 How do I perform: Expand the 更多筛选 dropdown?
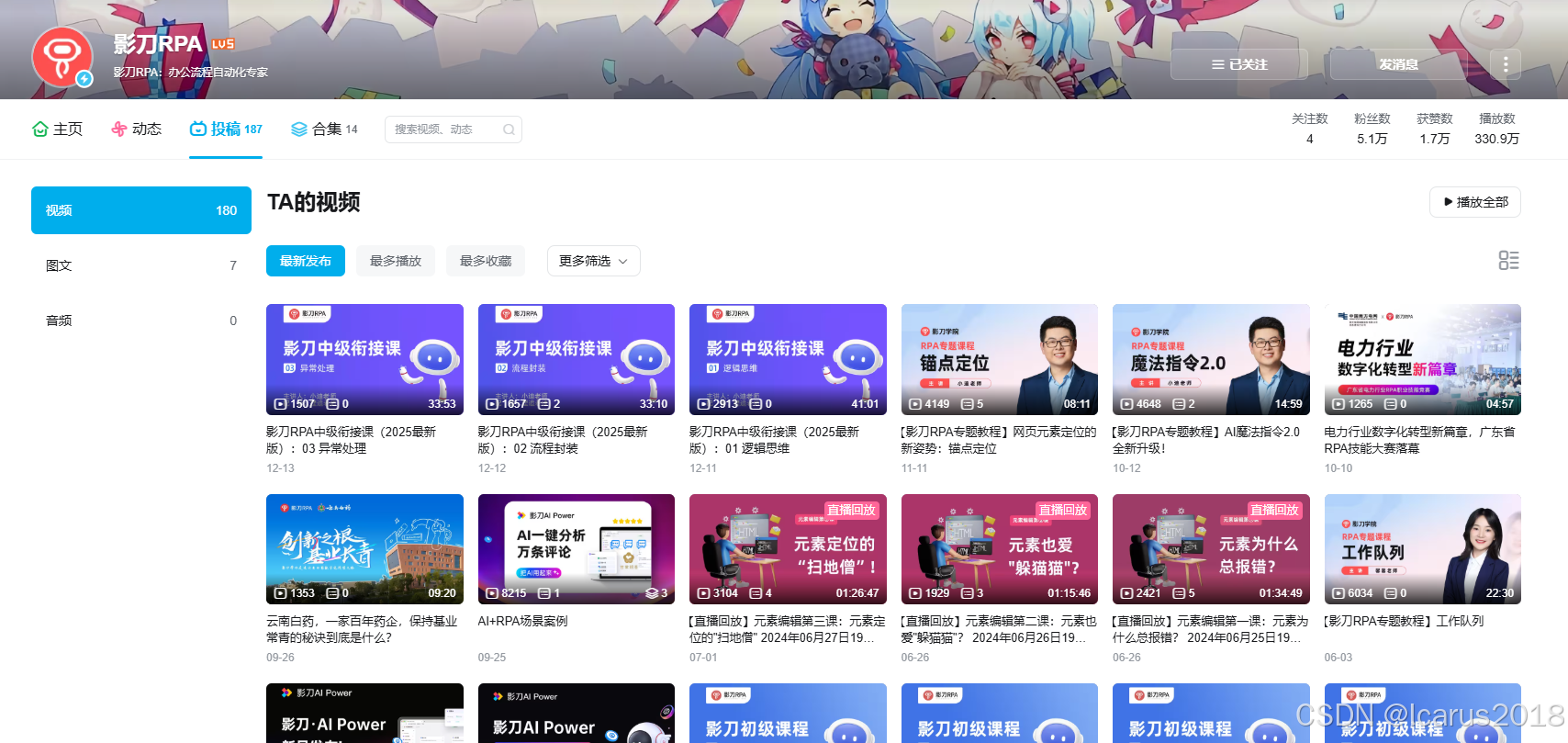tap(594, 261)
